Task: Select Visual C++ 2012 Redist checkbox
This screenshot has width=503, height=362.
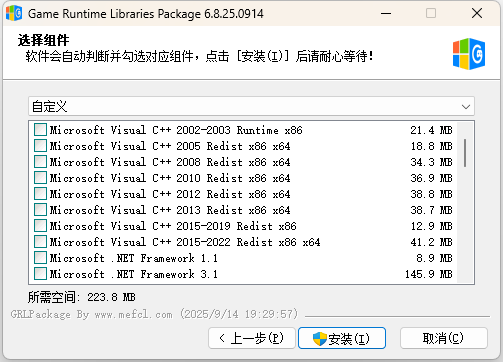Action: pos(40,193)
